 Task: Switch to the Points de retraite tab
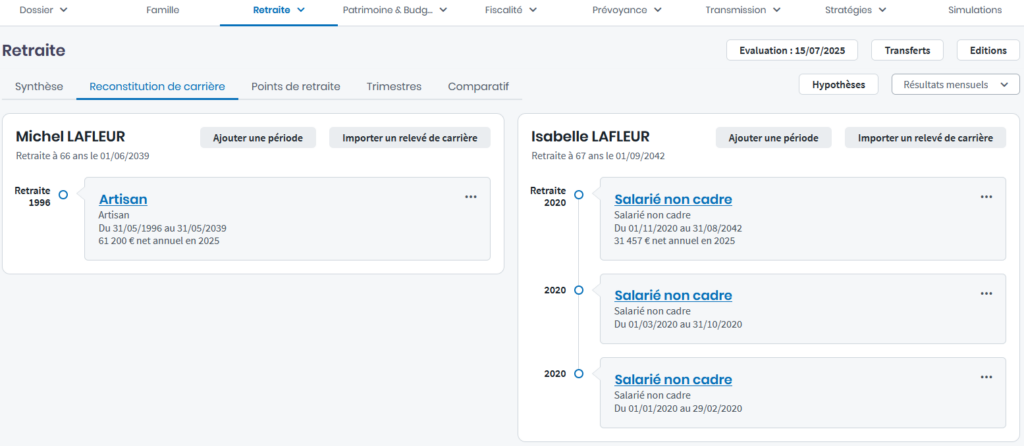click(295, 86)
